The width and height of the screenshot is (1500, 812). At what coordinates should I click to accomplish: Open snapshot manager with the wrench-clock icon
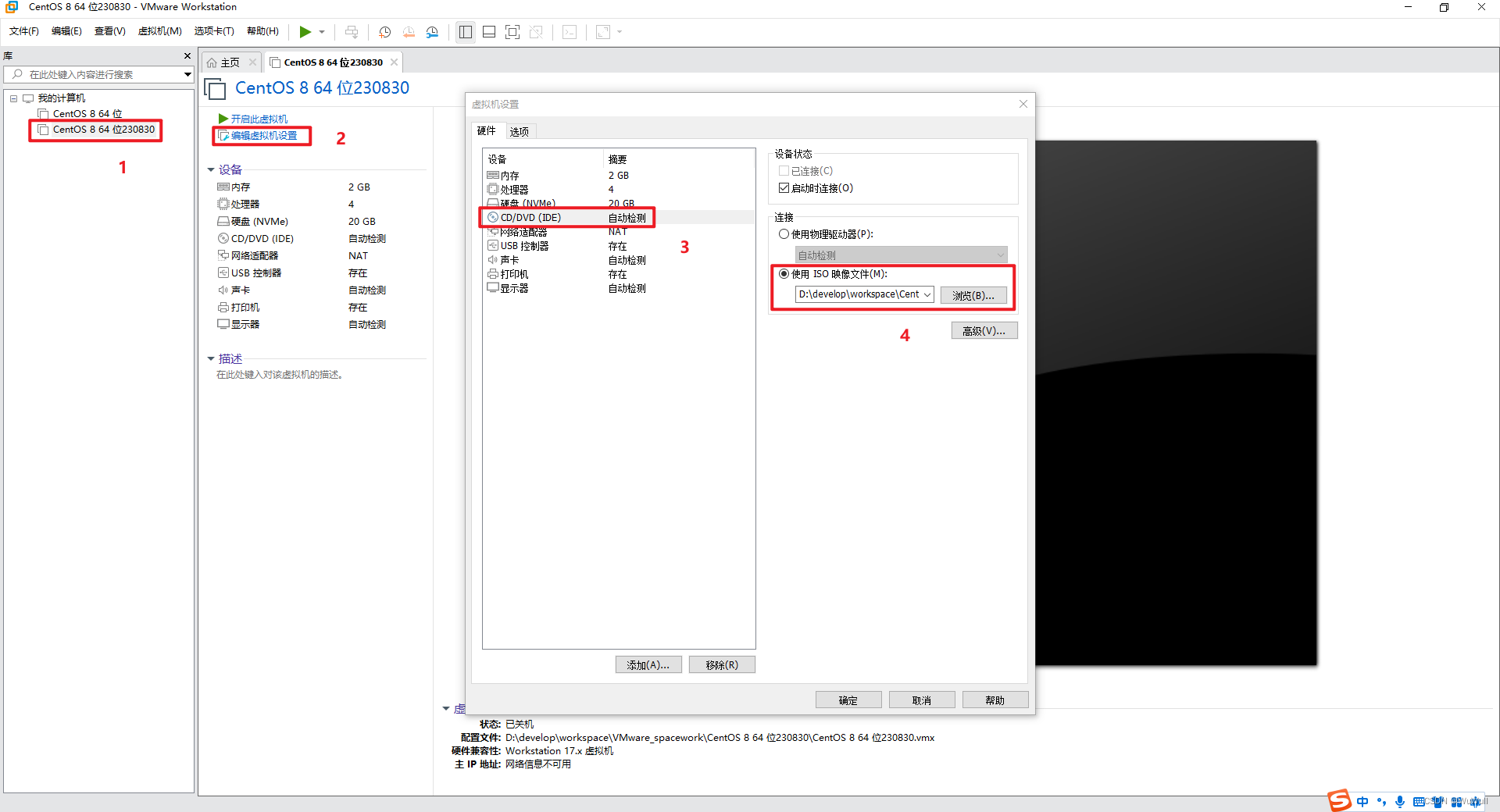click(432, 32)
